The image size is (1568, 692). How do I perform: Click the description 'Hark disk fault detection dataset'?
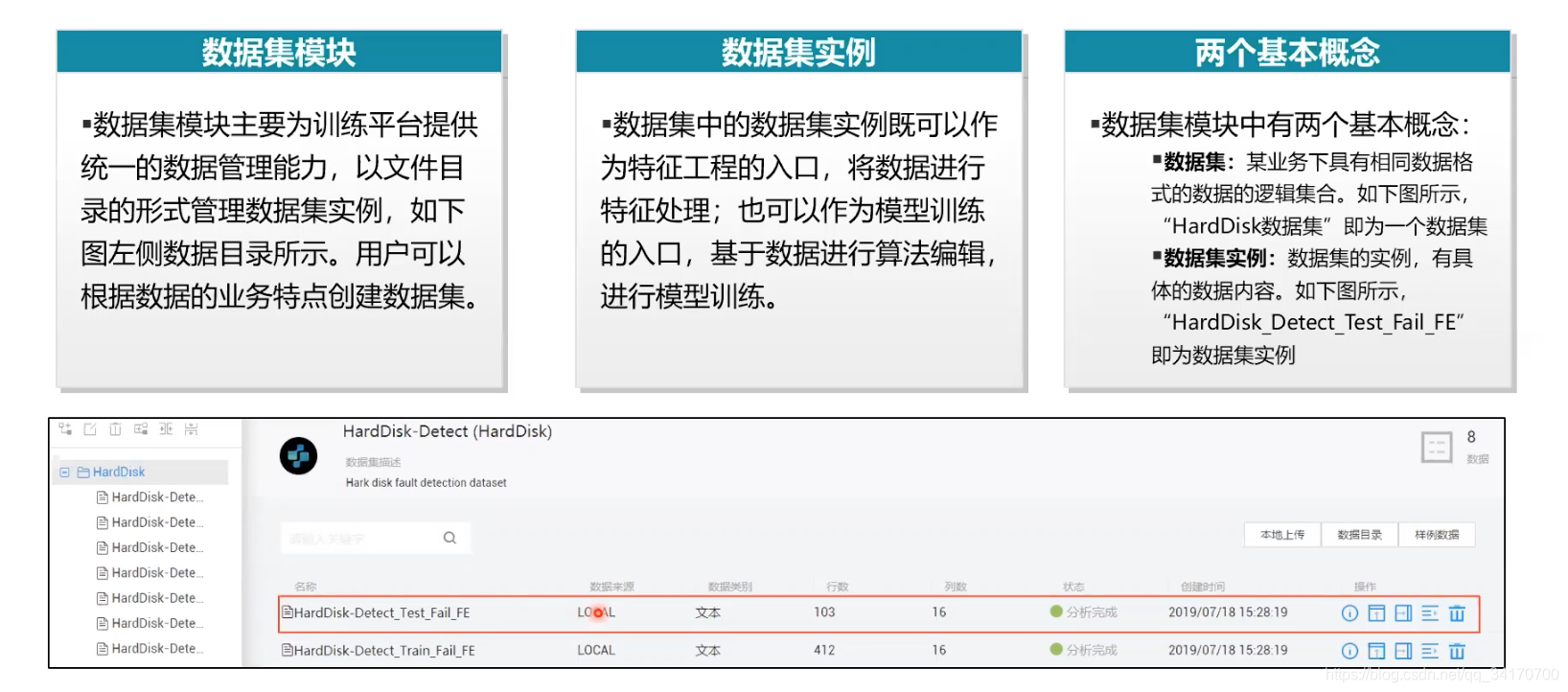[x=427, y=483]
